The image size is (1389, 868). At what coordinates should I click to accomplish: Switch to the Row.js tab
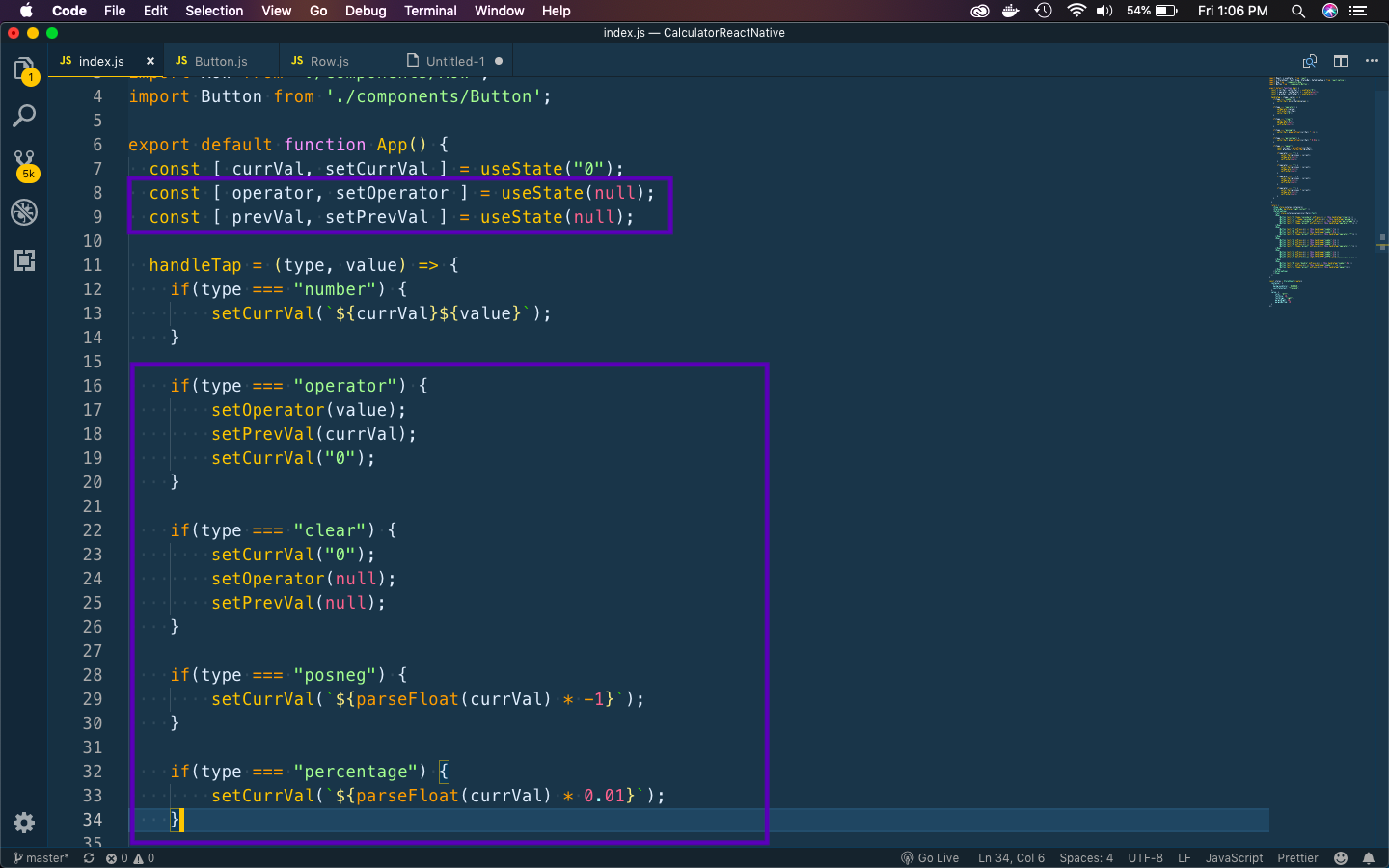pos(330,61)
